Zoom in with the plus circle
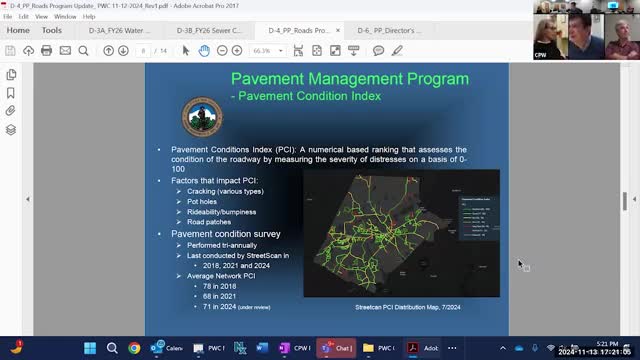The height and width of the screenshot is (360, 640). 237,51
